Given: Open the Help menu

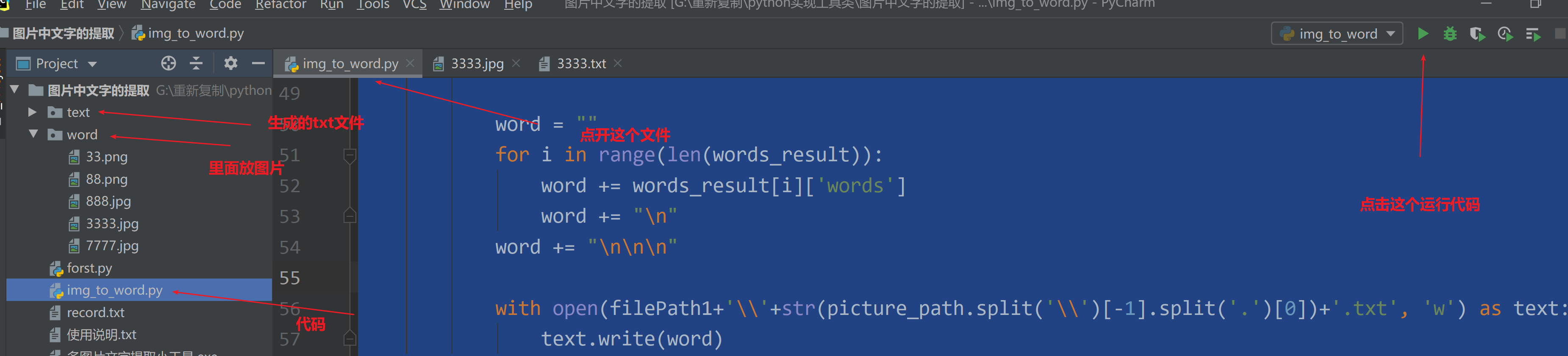Looking at the screenshot, I should 518,5.
